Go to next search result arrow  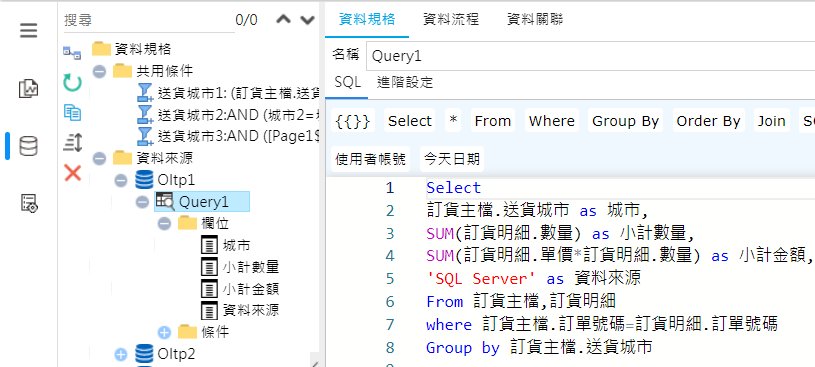[x=308, y=20]
